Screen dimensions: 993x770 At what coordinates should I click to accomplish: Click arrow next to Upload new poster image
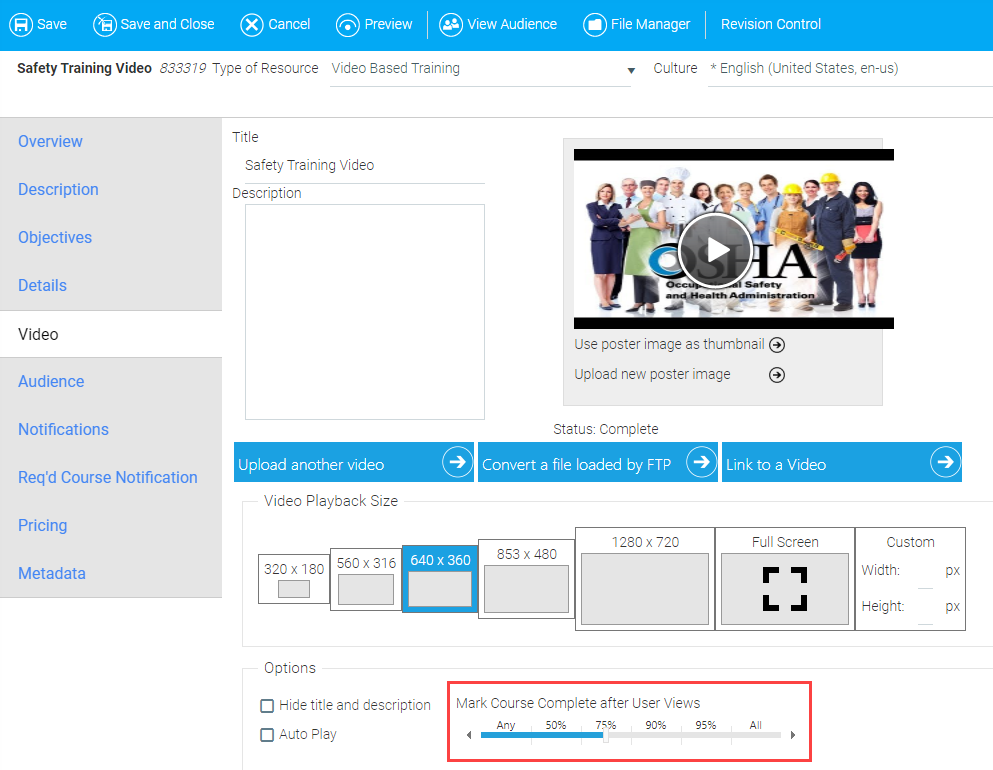point(777,375)
